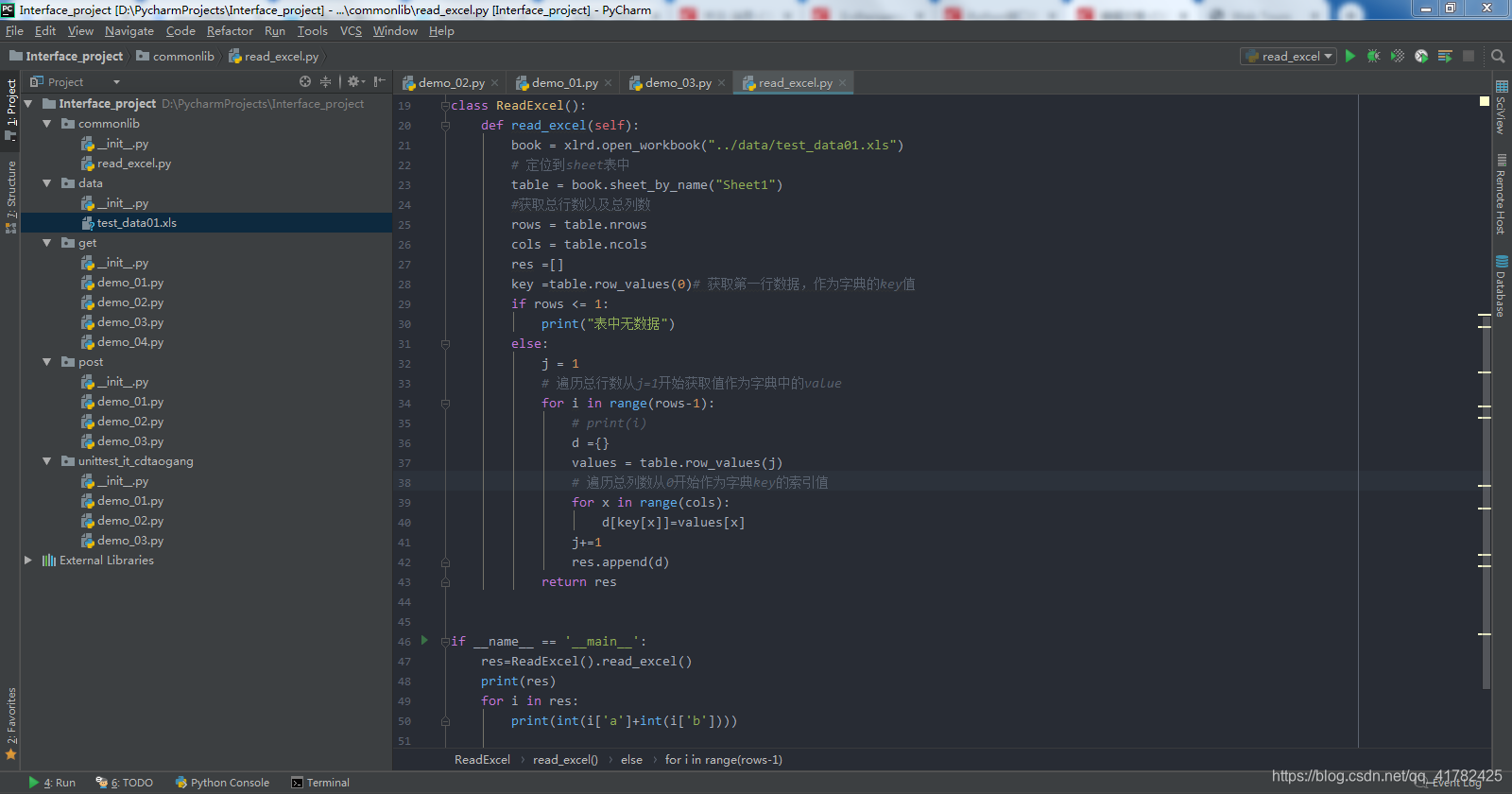Run read_excel with coverage
1512x794 pixels.
pos(1398,56)
